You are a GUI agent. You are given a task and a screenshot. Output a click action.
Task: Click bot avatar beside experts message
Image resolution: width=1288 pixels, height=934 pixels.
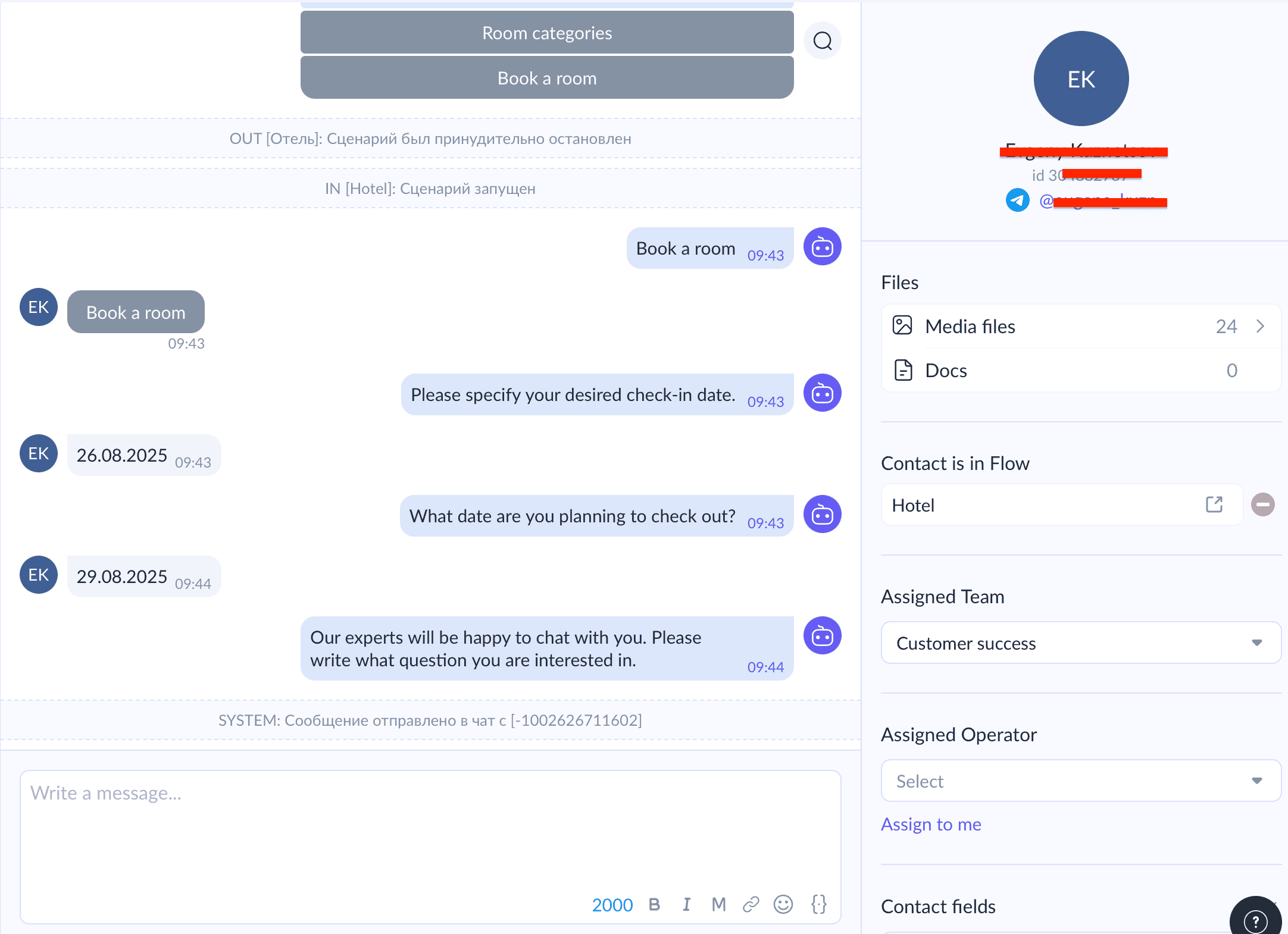(x=822, y=635)
